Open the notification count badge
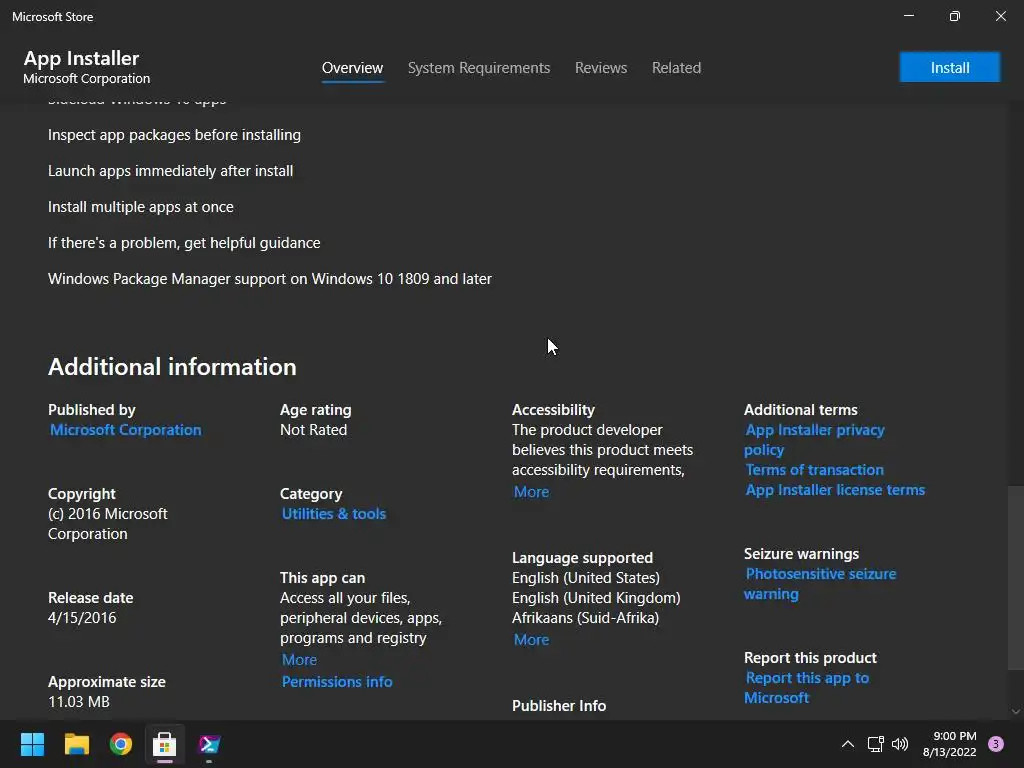 pyautogui.click(x=995, y=744)
